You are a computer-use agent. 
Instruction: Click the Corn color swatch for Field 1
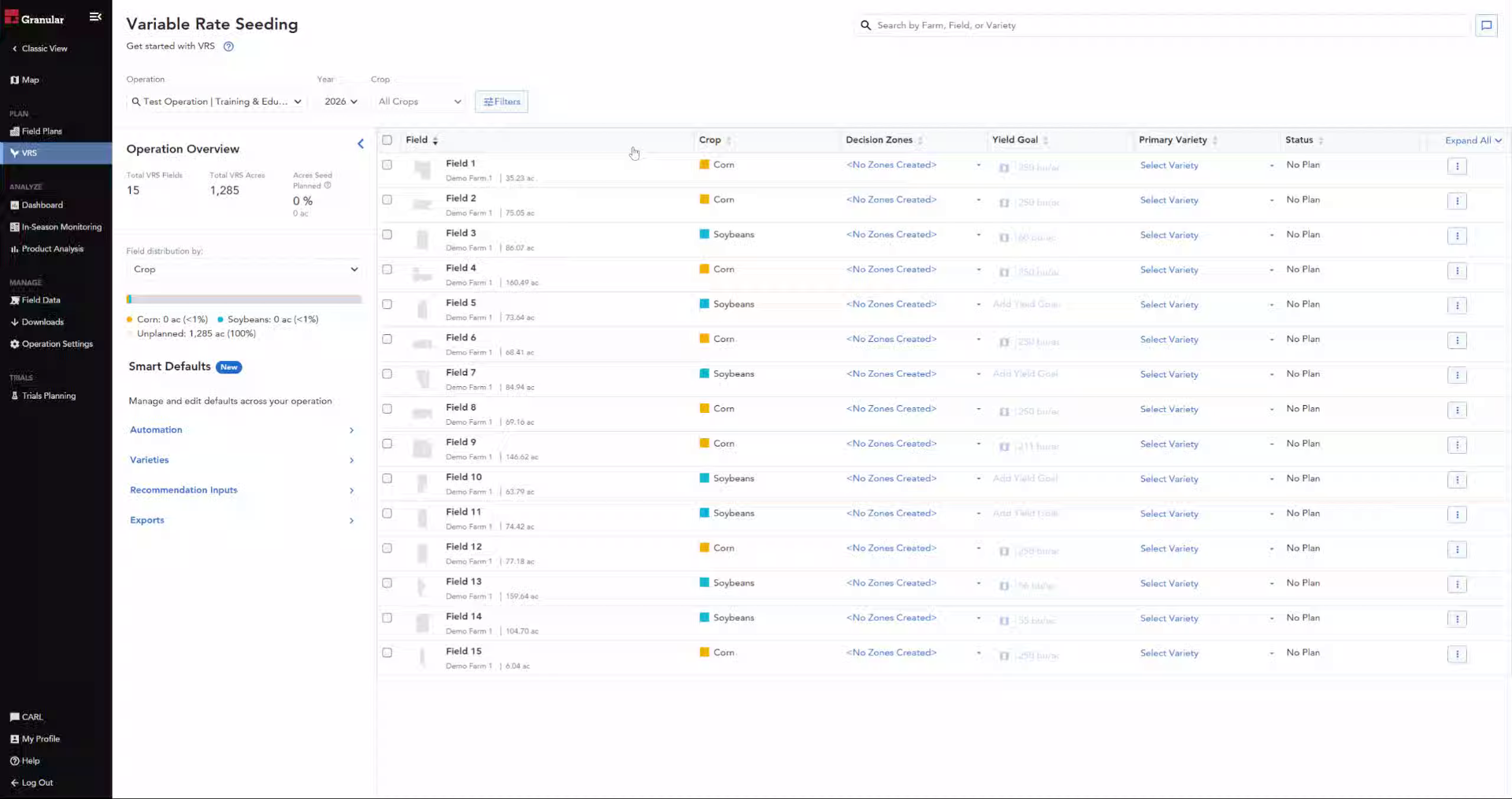click(705, 165)
